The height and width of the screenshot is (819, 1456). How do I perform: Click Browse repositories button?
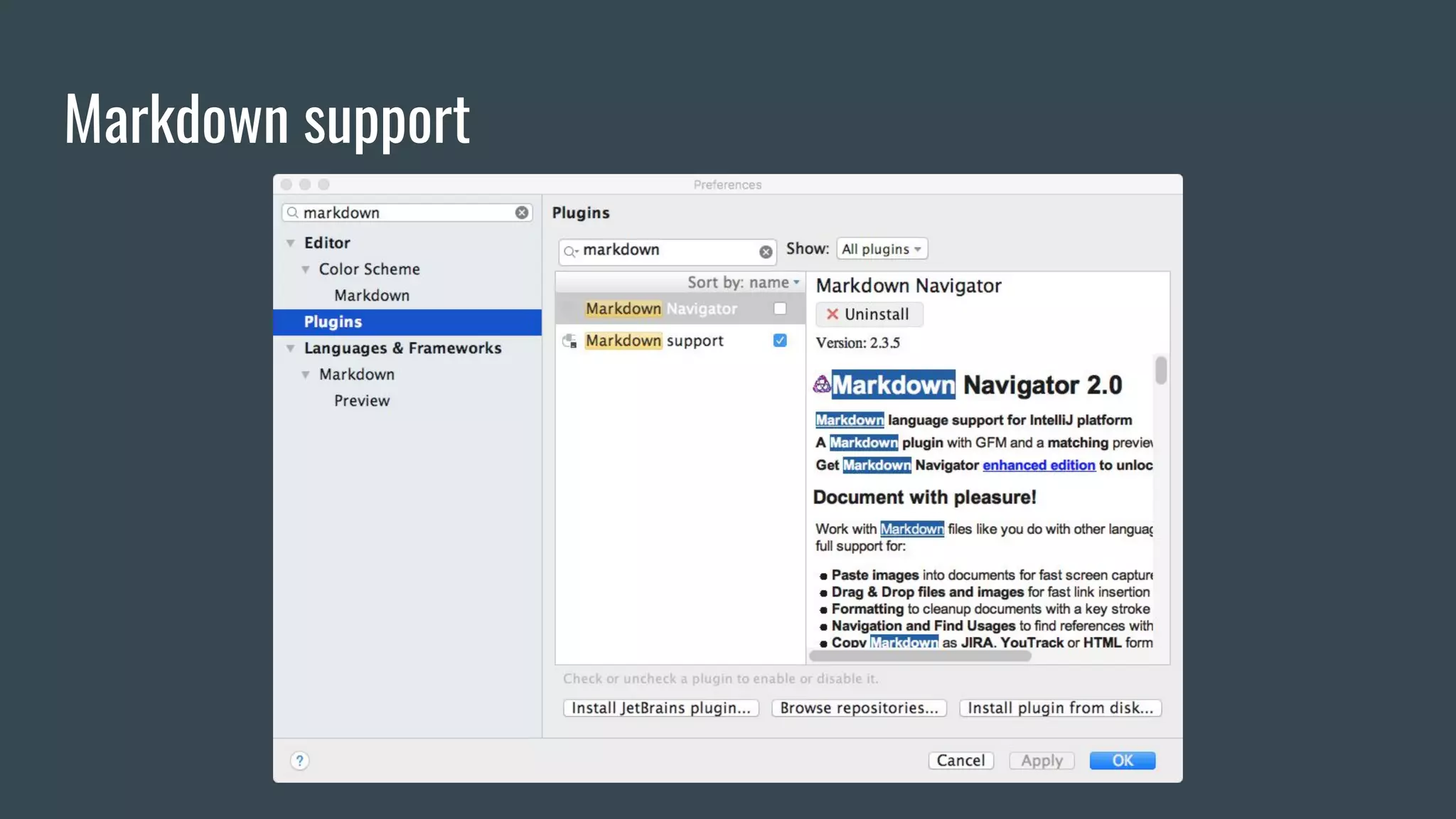[x=859, y=708]
